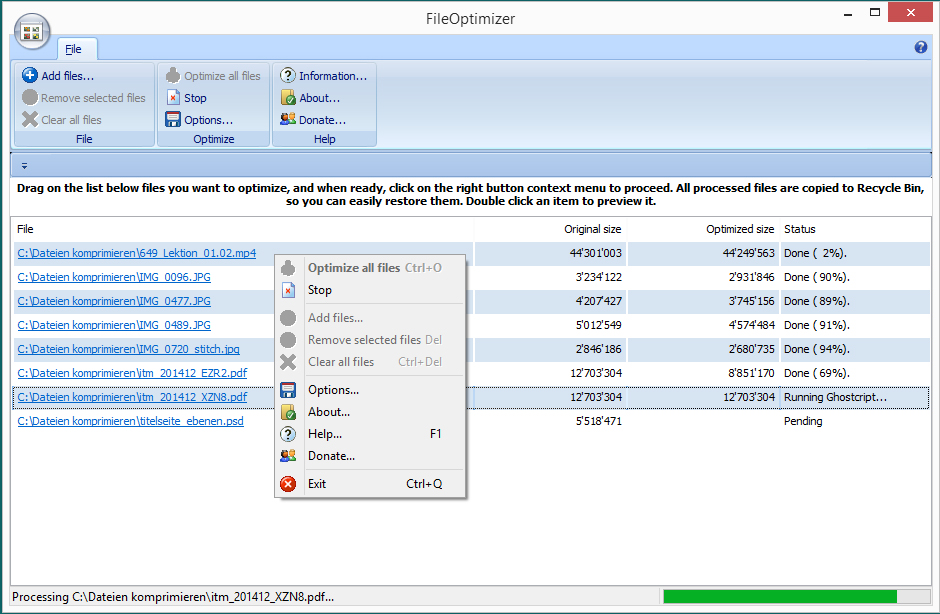Click Donate people icon in ribbon
Image resolution: width=940 pixels, height=614 pixels.
click(288, 119)
